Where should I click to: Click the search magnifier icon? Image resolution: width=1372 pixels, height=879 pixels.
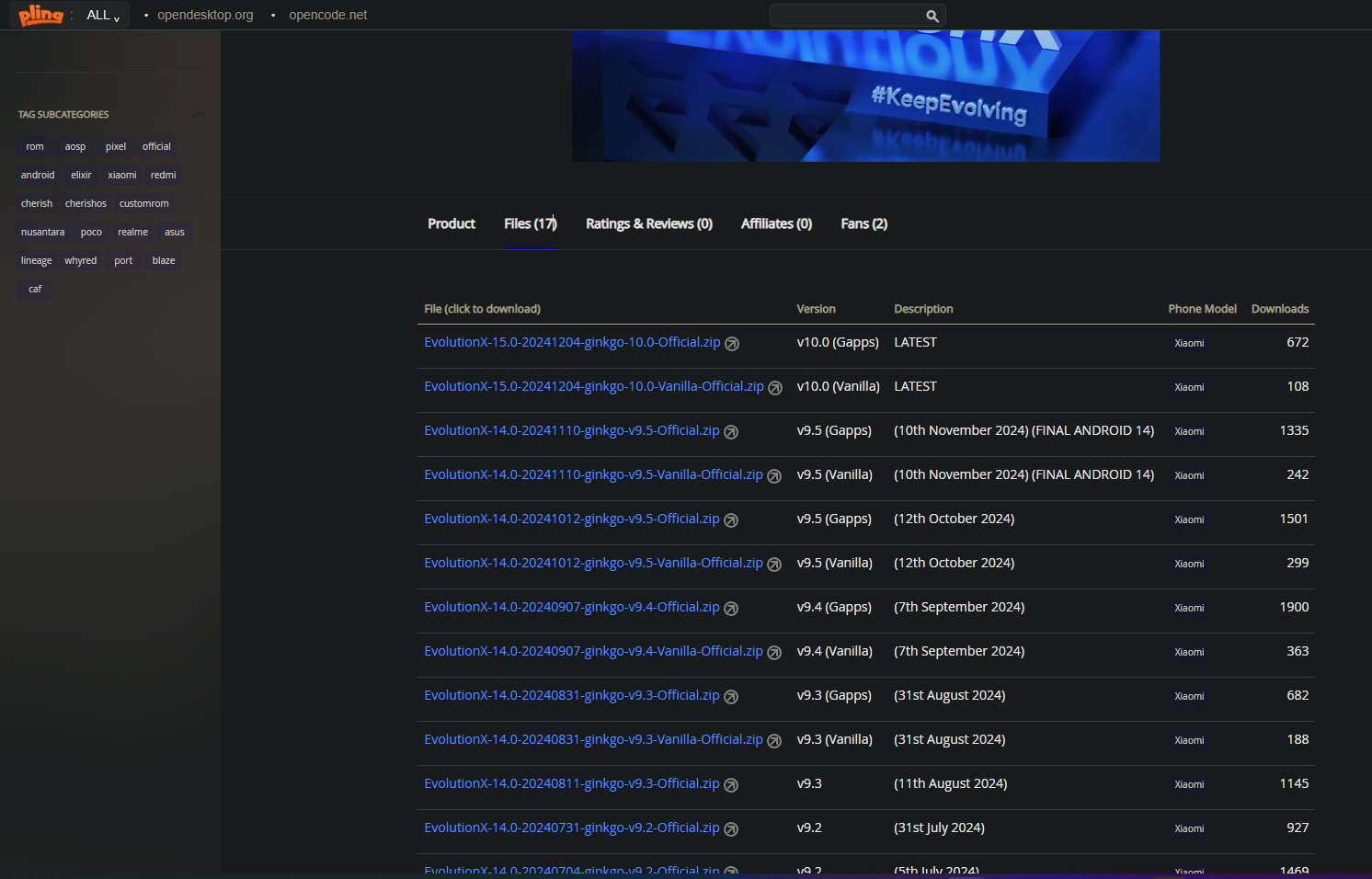[932, 16]
